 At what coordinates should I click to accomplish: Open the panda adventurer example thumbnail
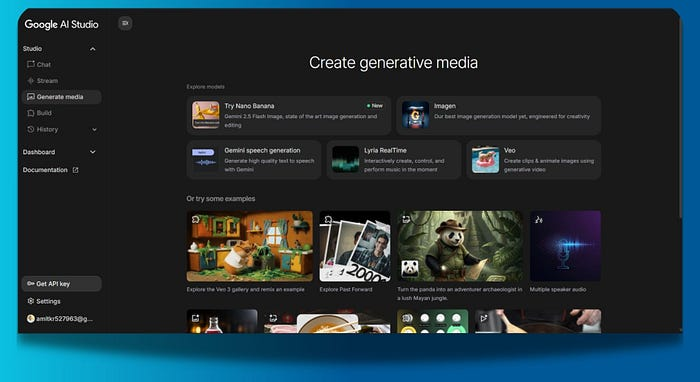point(460,246)
